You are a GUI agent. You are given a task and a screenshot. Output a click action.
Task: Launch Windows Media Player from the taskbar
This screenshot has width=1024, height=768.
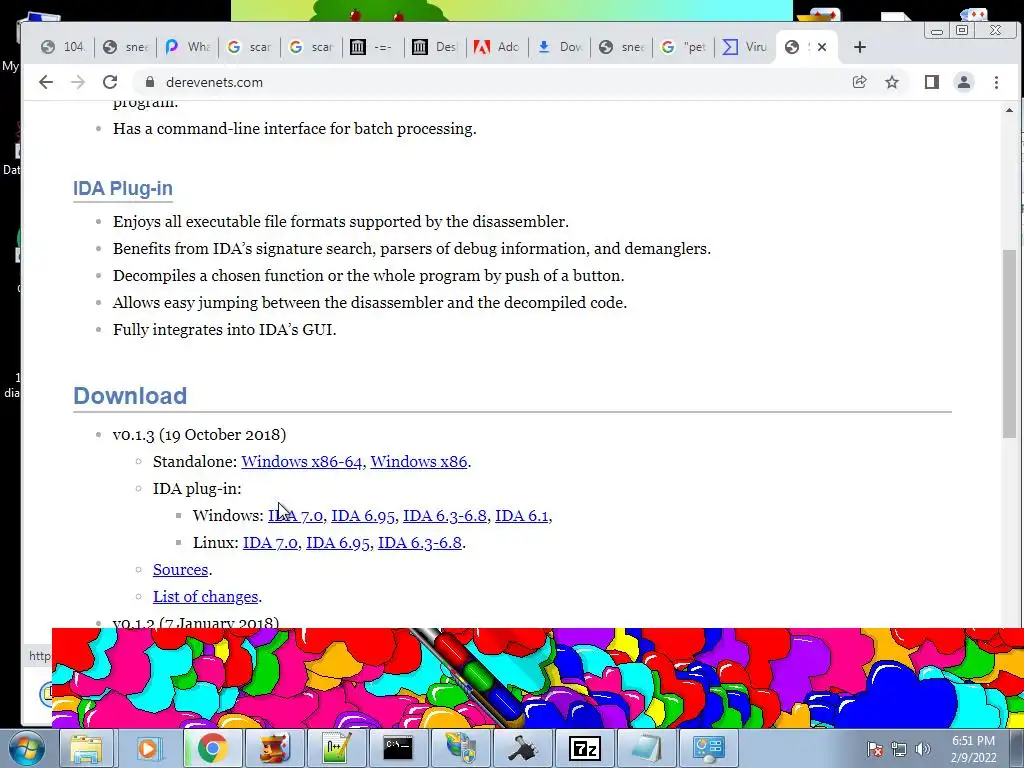(148, 748)
